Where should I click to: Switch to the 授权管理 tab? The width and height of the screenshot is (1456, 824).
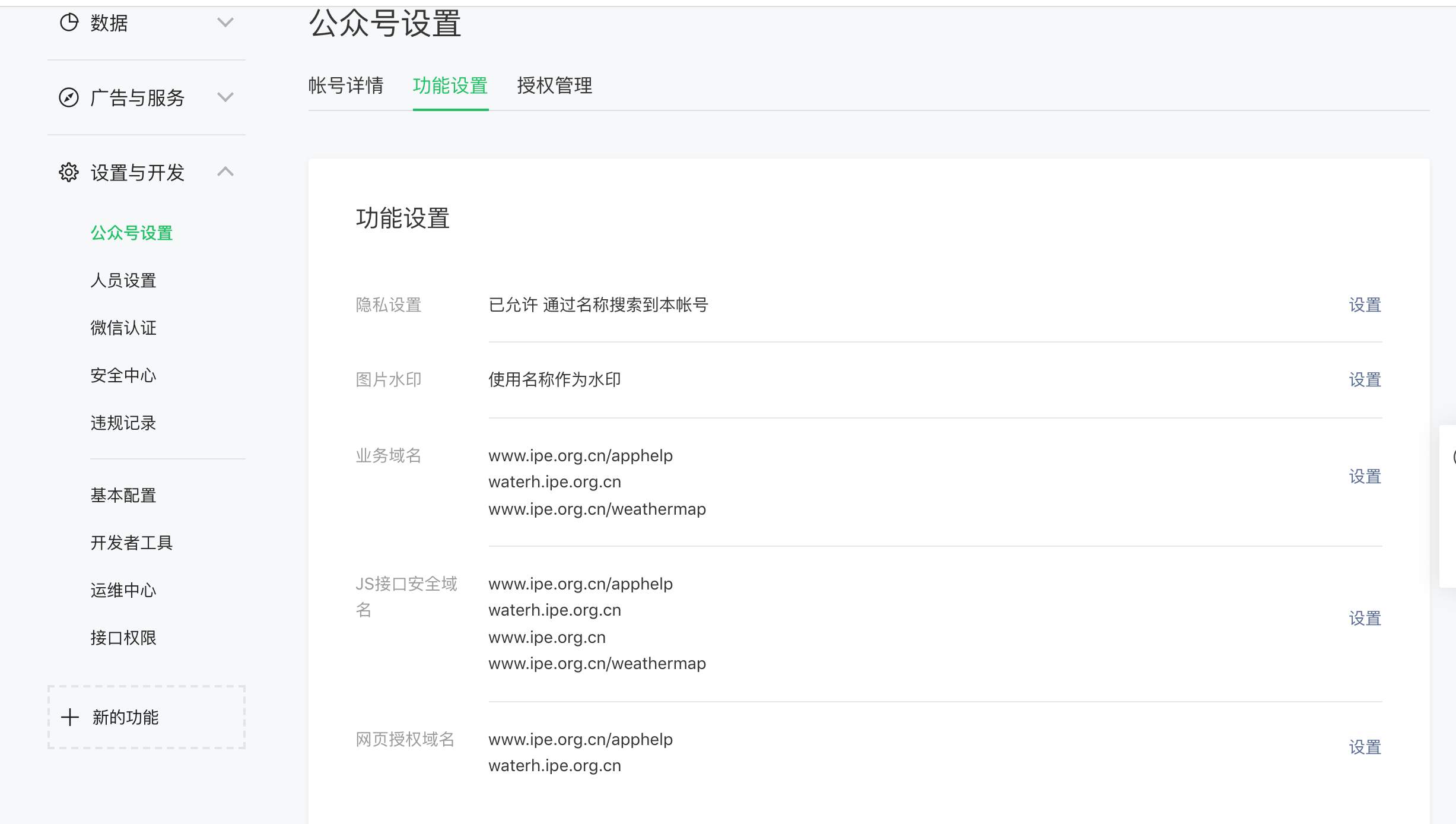pyautogui.click(x=555, y=85)
